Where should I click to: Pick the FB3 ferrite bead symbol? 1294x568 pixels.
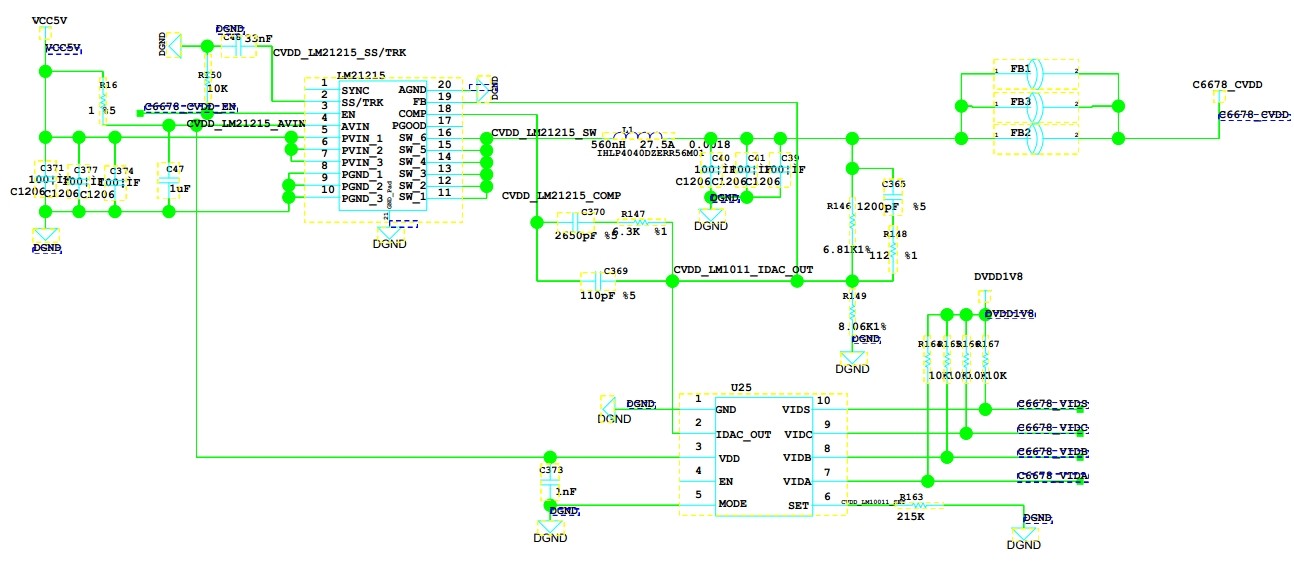click(x=1035, y=105)
